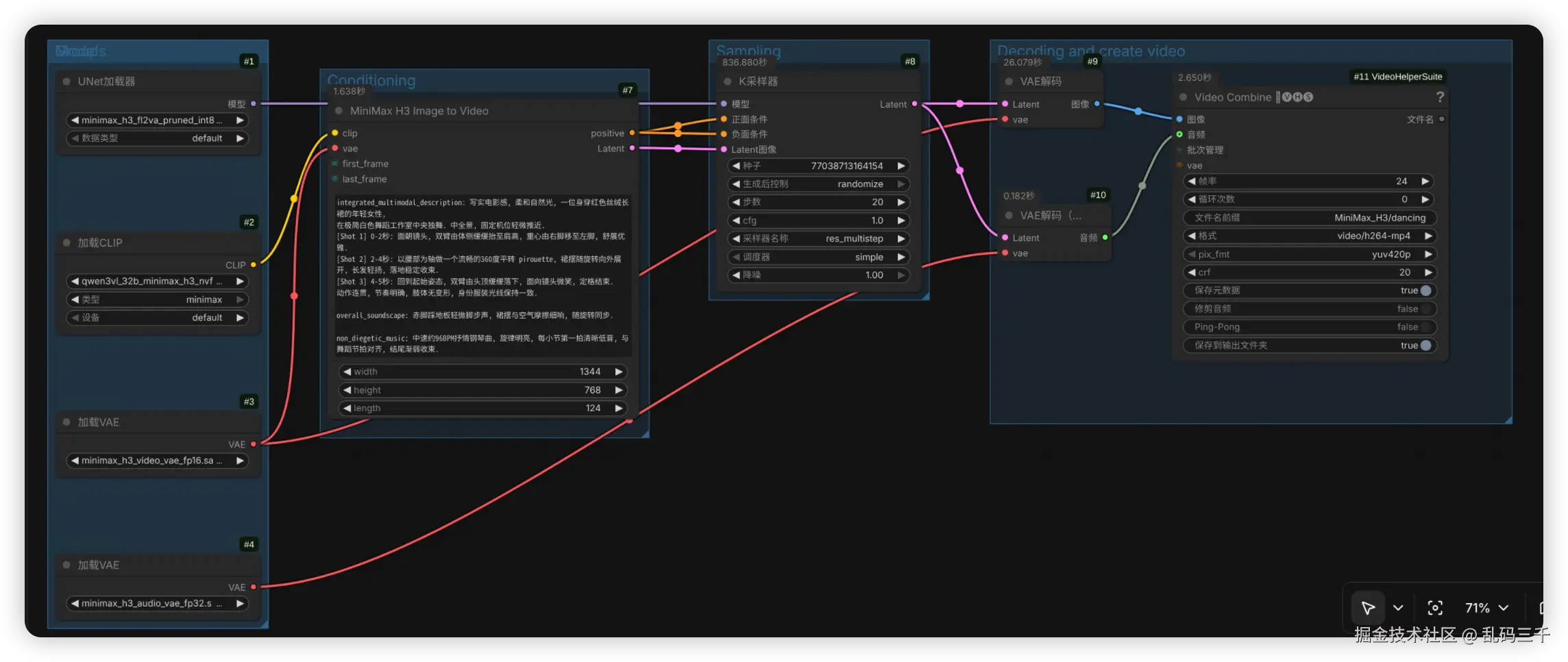
Task: Open the pix_fmt yuv420p dropdown
Action: [1310, 254]
